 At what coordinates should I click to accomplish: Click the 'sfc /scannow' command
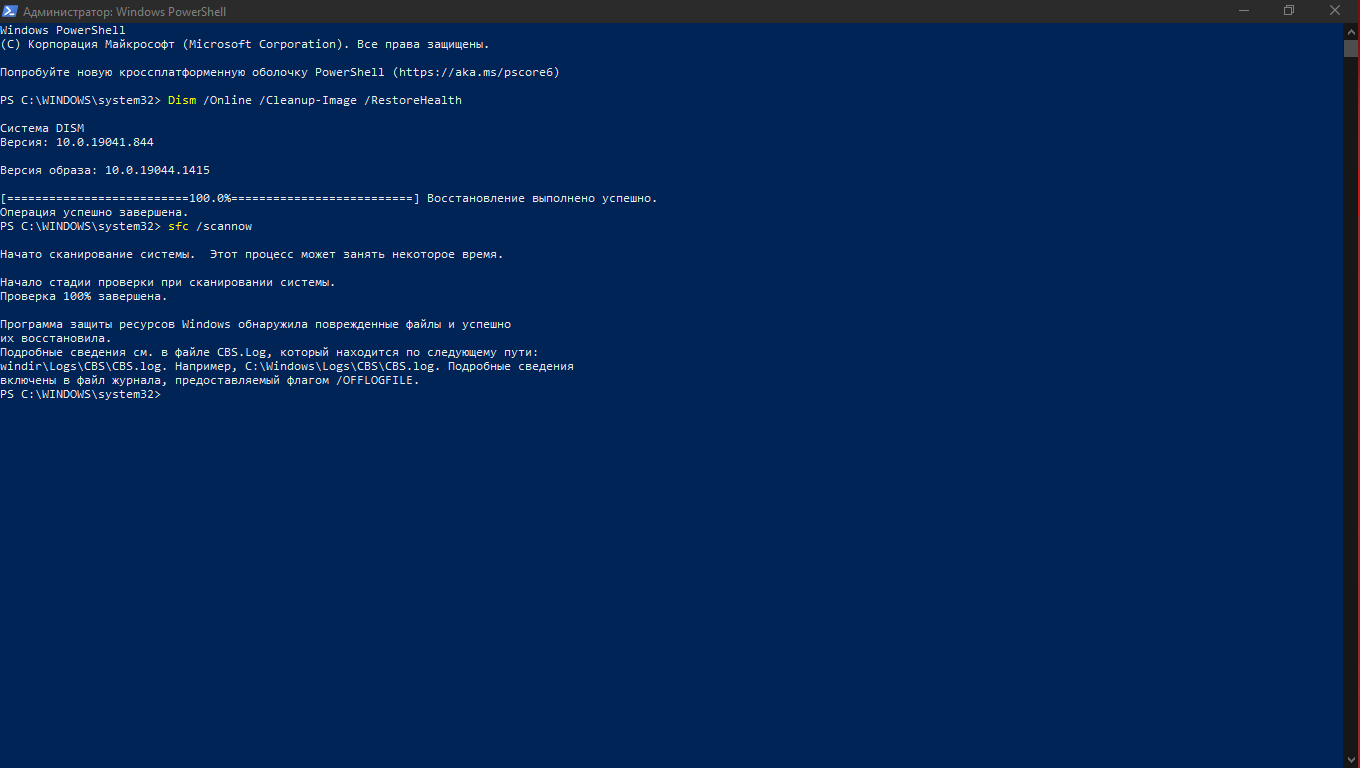click(x=210, y=227)
